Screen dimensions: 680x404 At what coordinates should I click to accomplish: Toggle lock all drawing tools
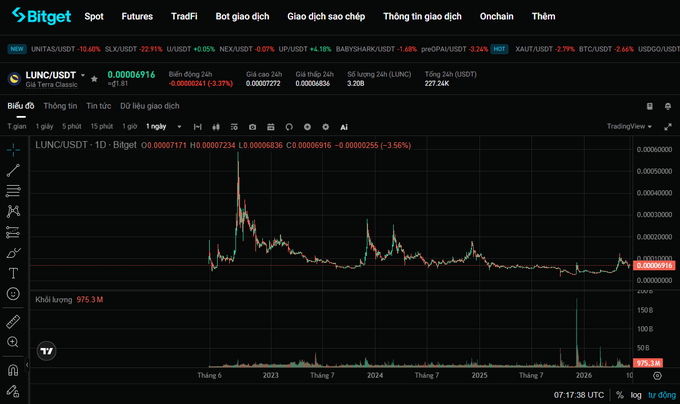tap(13, 391)
